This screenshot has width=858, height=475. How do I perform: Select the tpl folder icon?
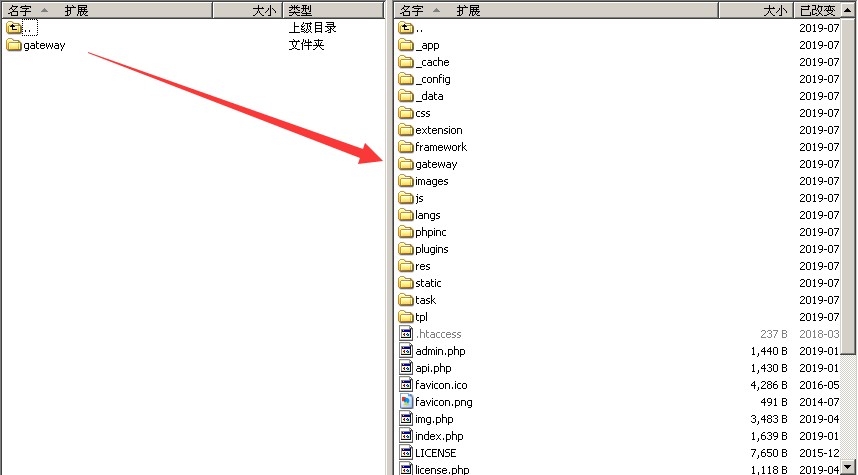click(405, 316)
